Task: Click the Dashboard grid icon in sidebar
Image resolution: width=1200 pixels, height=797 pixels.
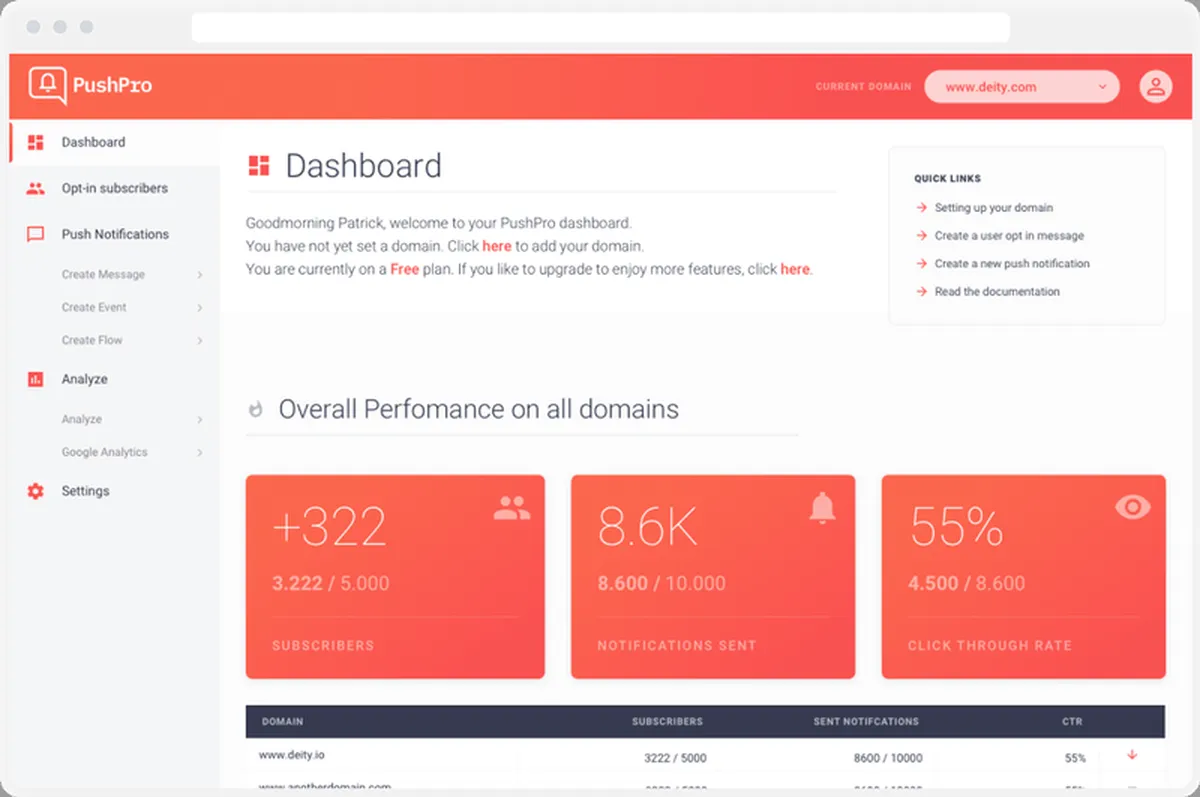Action: 36,142
